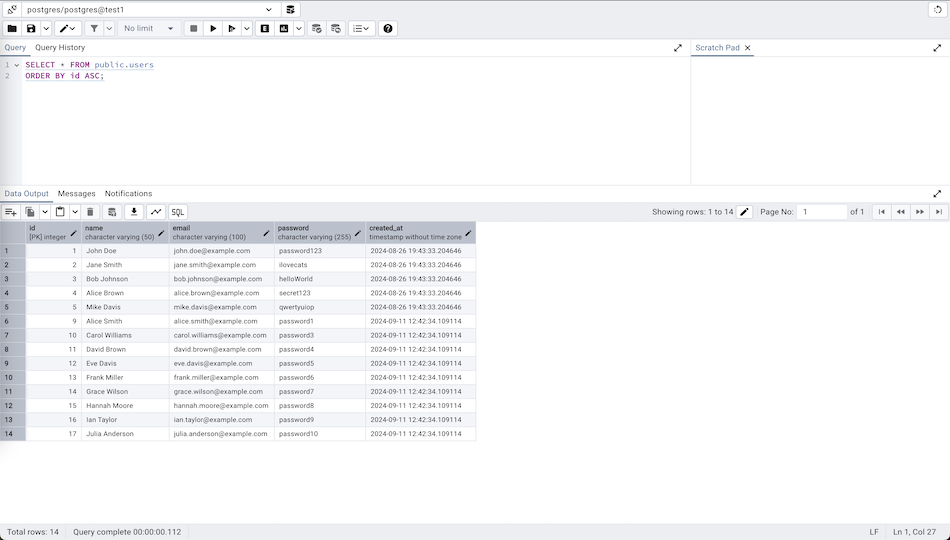Close the Scratch Pad panel
Viewport: 950px width, 540px height.
(x=747, y=48)
